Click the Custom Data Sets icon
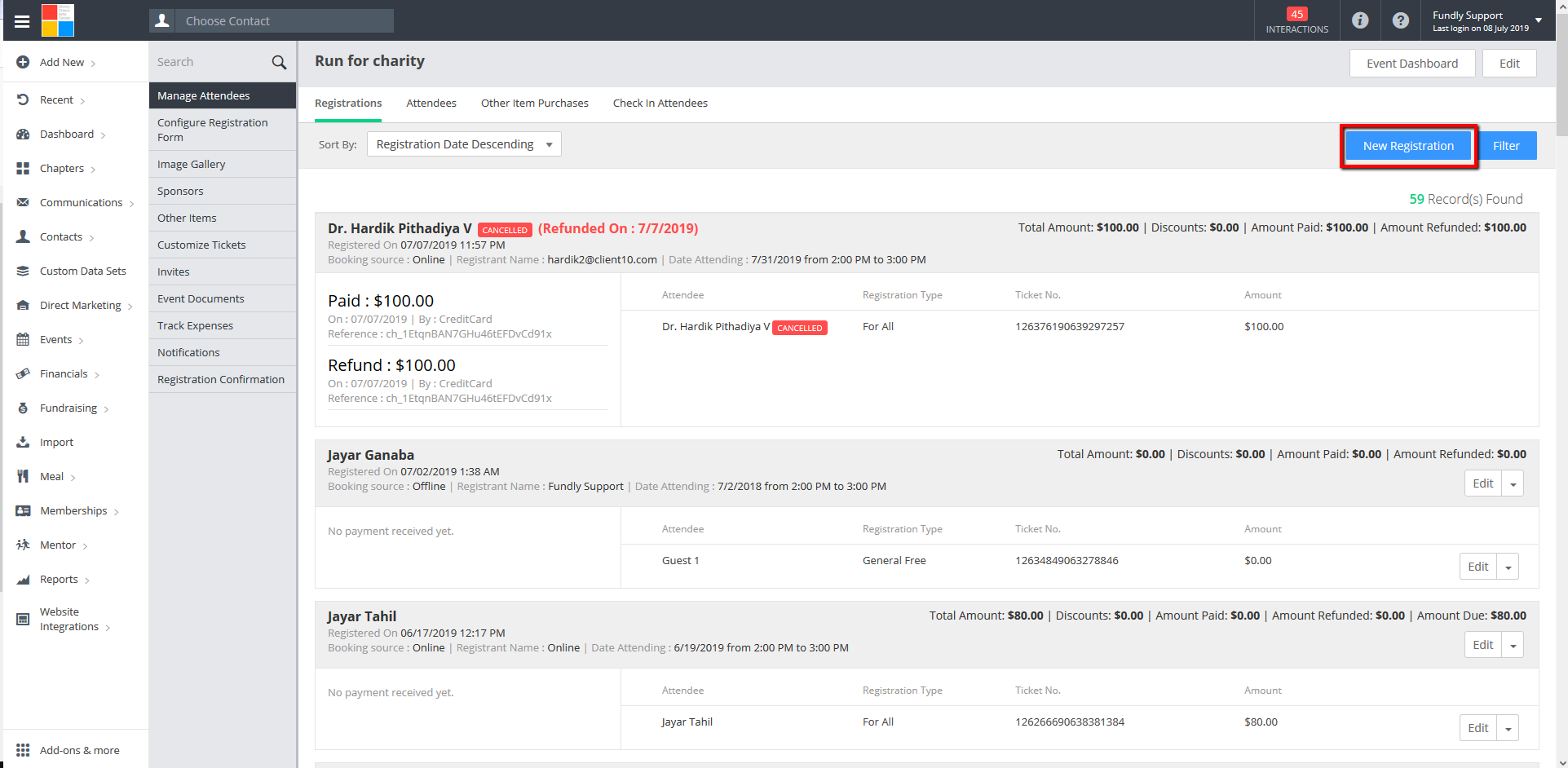The width and height of the screenshot is (1568, 768). [x=23, y=271]
